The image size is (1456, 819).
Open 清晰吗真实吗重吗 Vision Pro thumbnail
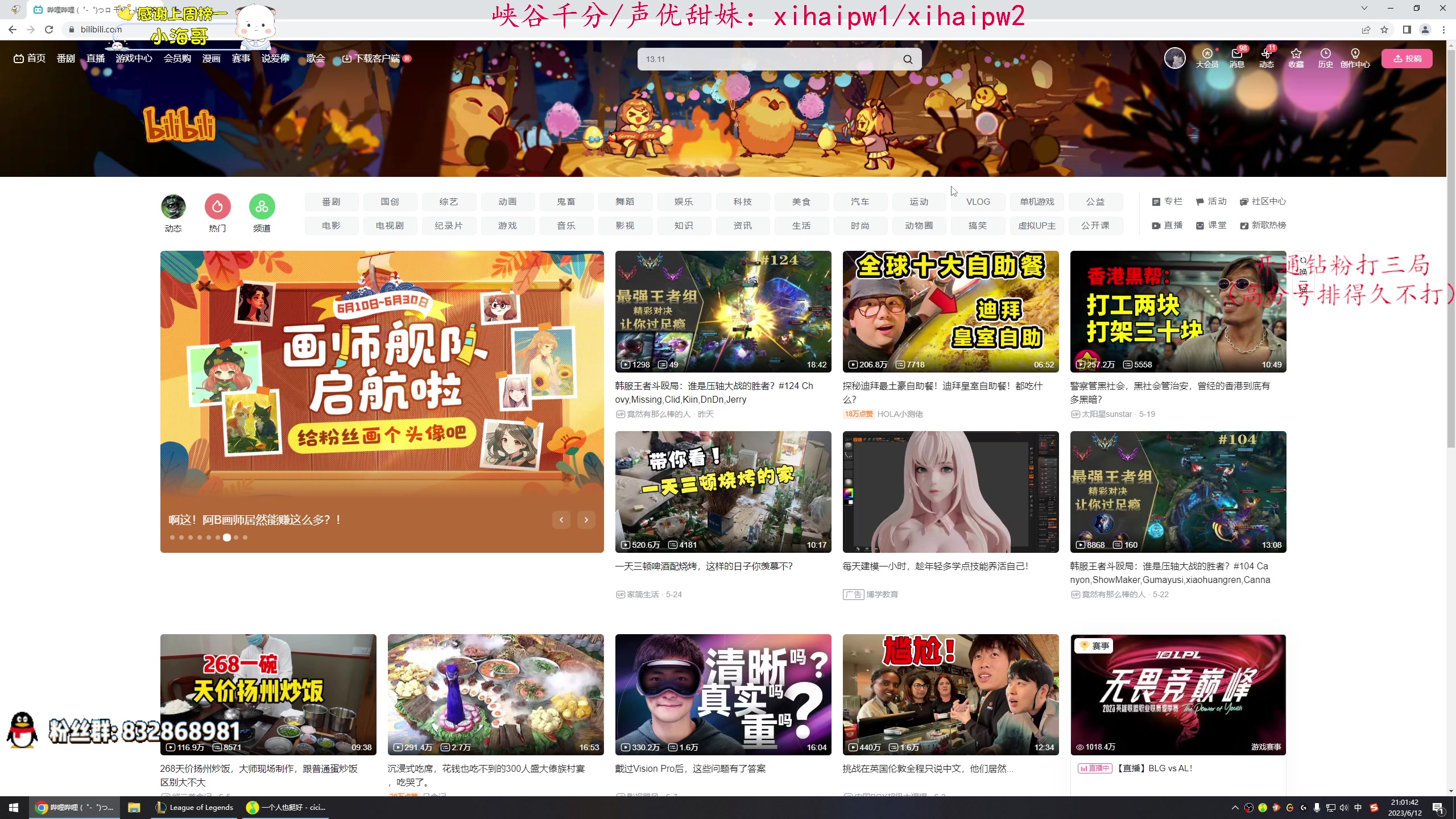pyautogui.click(x=723, y=695)
